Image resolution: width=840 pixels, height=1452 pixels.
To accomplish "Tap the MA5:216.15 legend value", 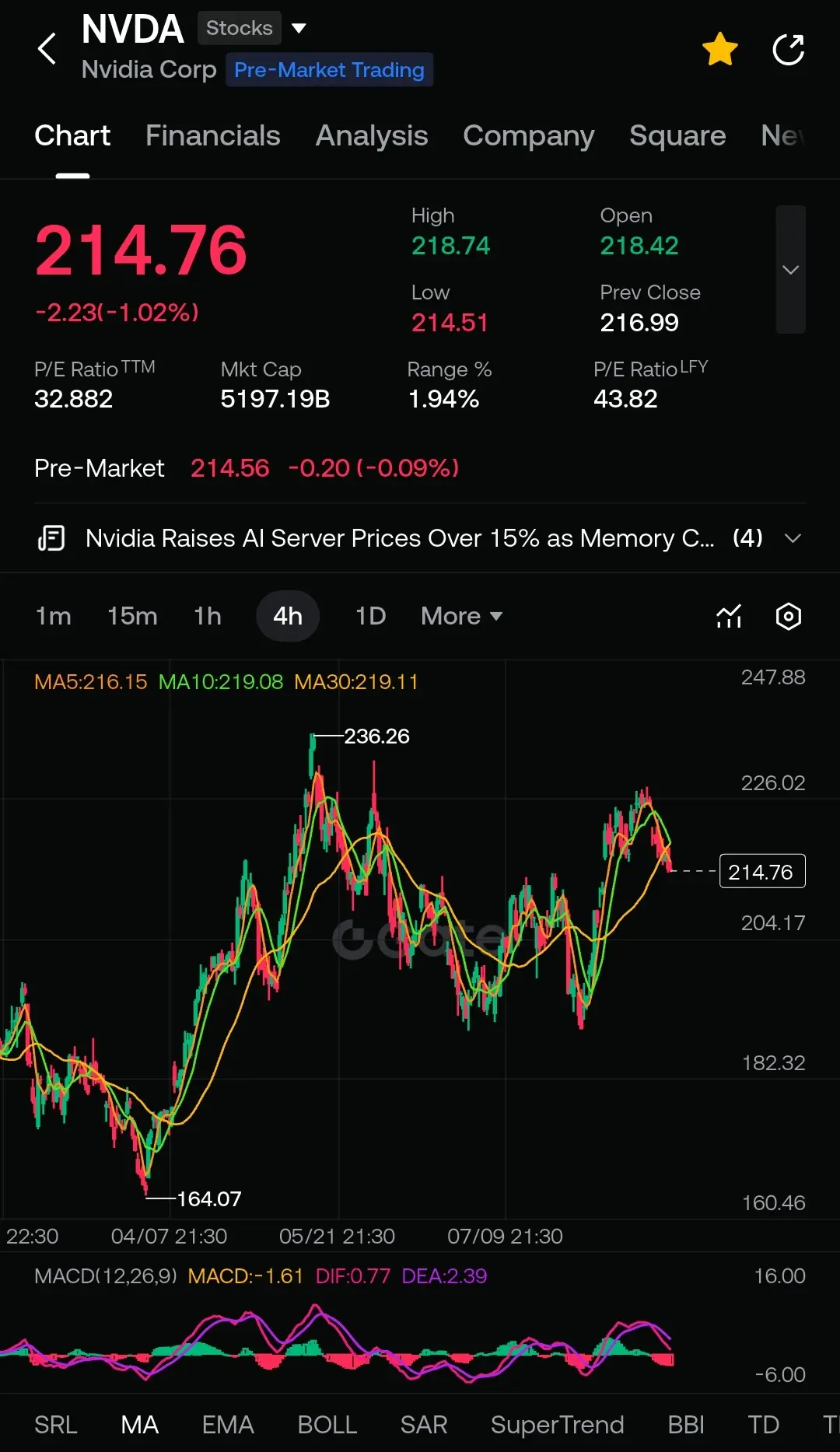I will (x=90, y=682).
